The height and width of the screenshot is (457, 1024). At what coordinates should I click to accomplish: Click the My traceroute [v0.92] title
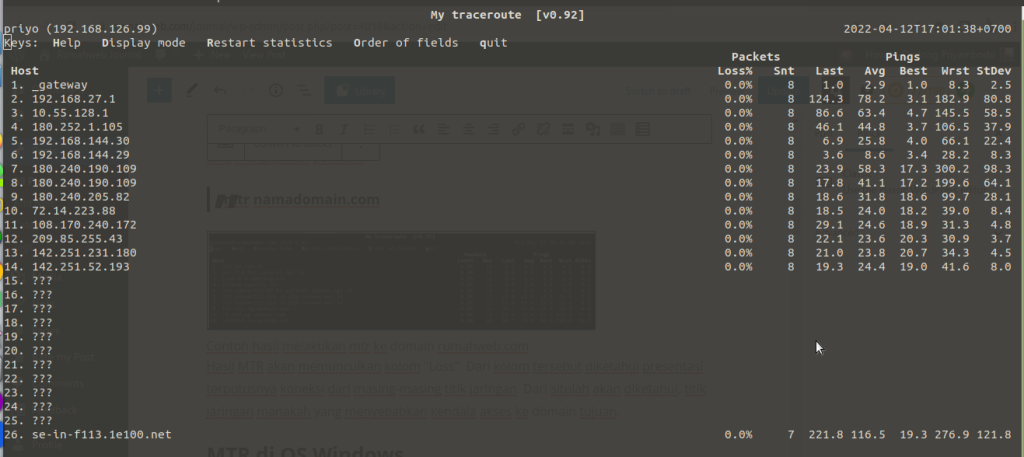pyautogui.click(x=507, y=14)
